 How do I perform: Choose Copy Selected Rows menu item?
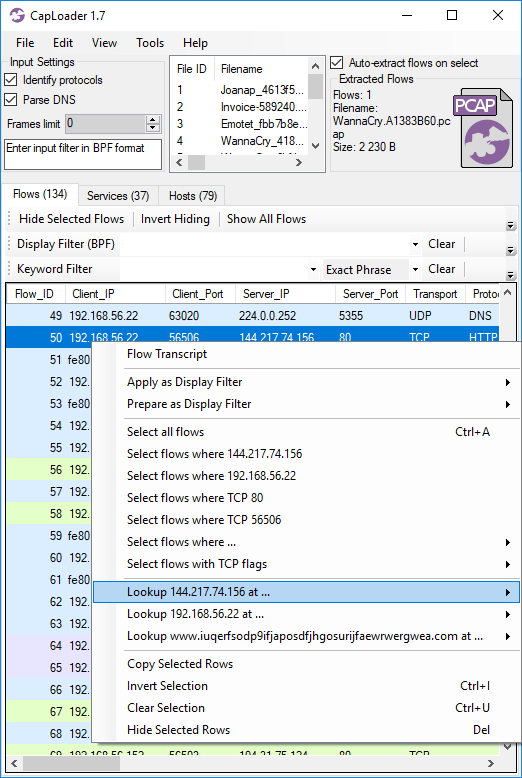307,664
